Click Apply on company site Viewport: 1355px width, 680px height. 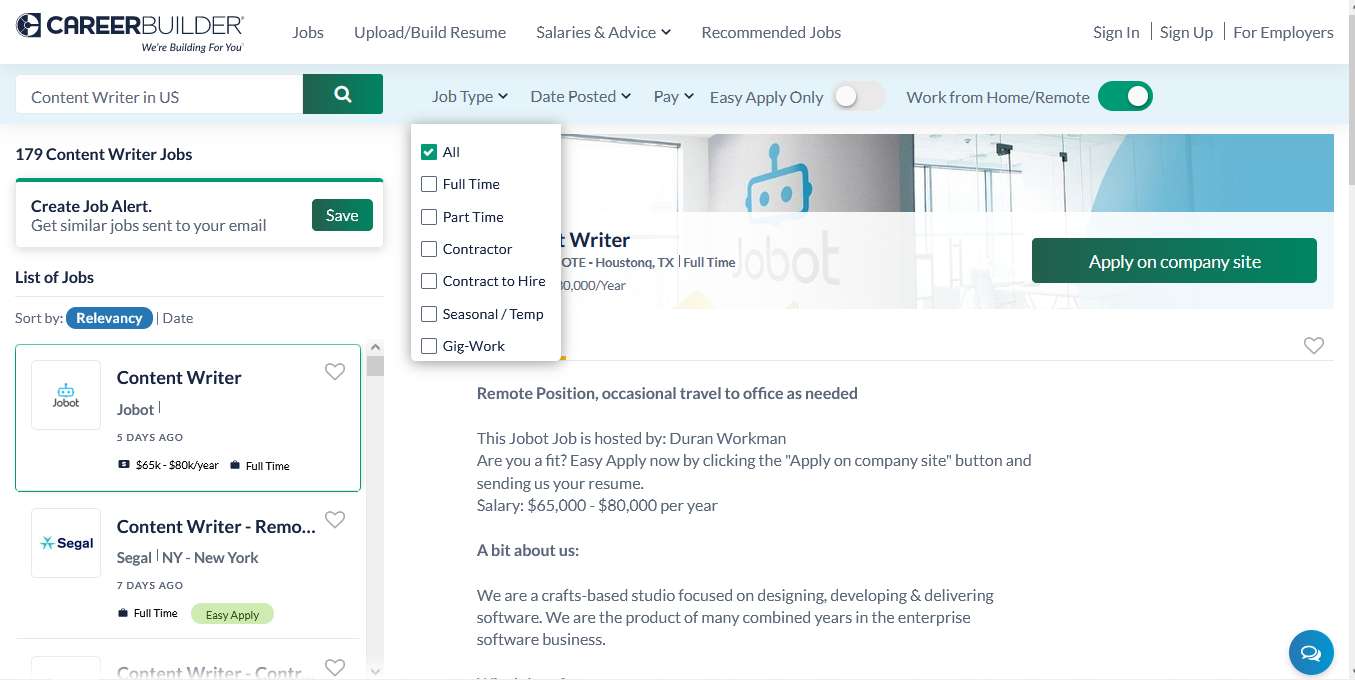[x=1173, y=260]
